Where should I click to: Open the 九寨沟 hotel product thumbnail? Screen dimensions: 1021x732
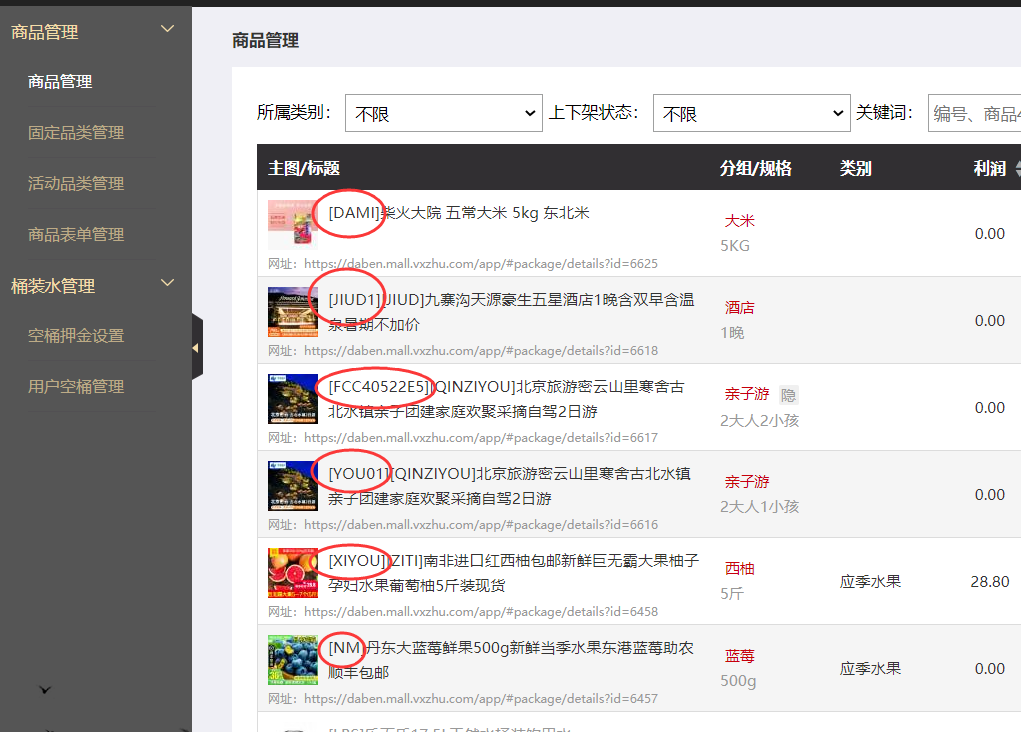pyautogui.click(x=292, y=312)
